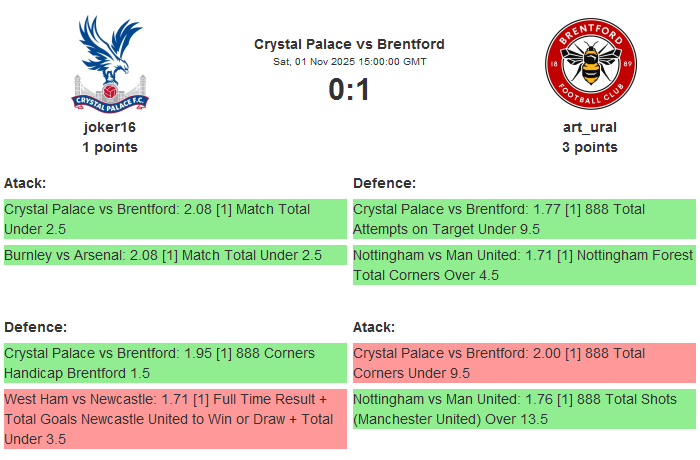The height and width of the screenshot is (460, 700).
Task: Click art_ural's 3 points label
Action: (590, 147)
